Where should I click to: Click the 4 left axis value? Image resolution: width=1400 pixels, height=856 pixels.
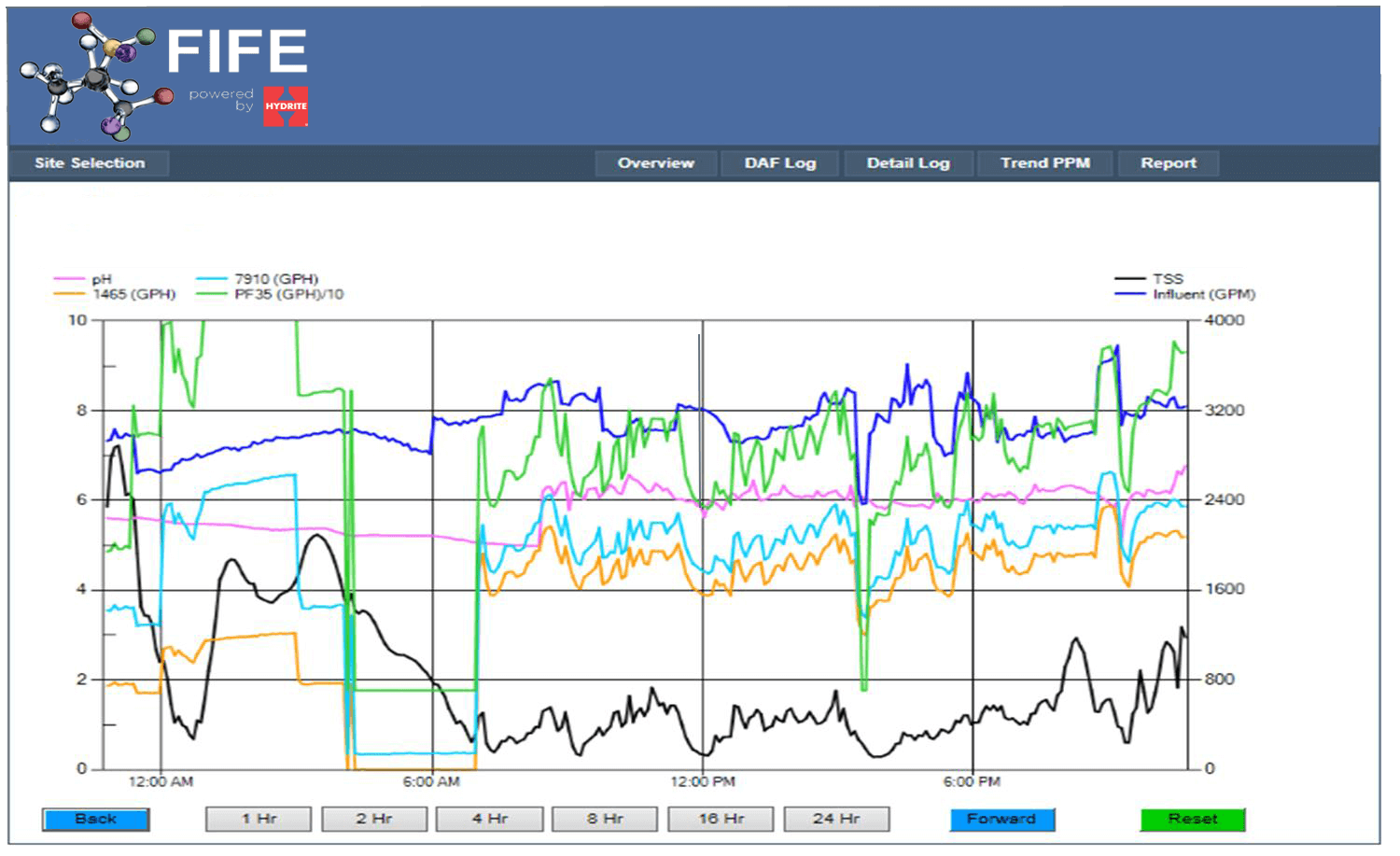click(x=81, y=589)
